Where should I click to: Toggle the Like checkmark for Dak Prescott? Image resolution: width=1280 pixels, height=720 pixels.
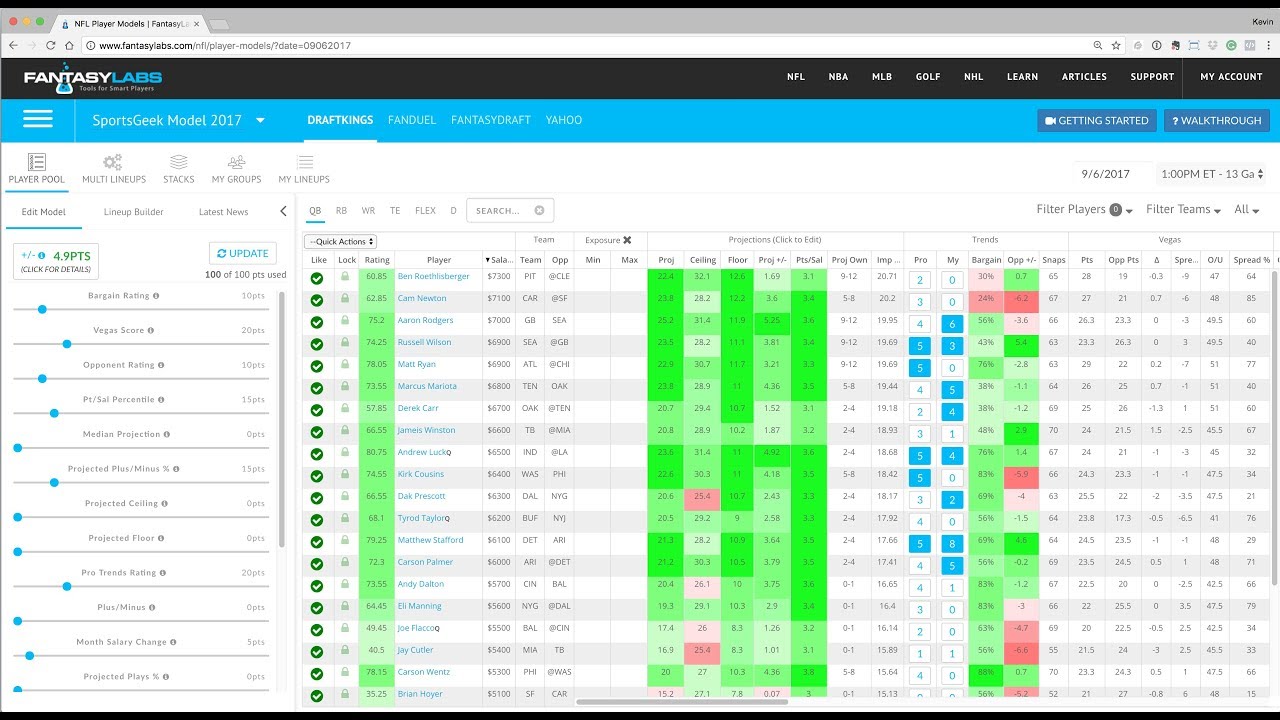(317, 497)
